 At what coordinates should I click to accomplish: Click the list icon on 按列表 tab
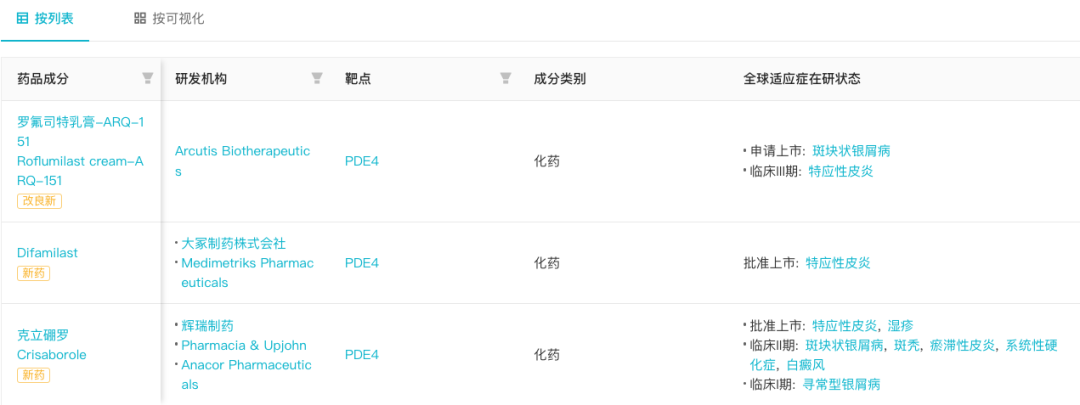22,19
